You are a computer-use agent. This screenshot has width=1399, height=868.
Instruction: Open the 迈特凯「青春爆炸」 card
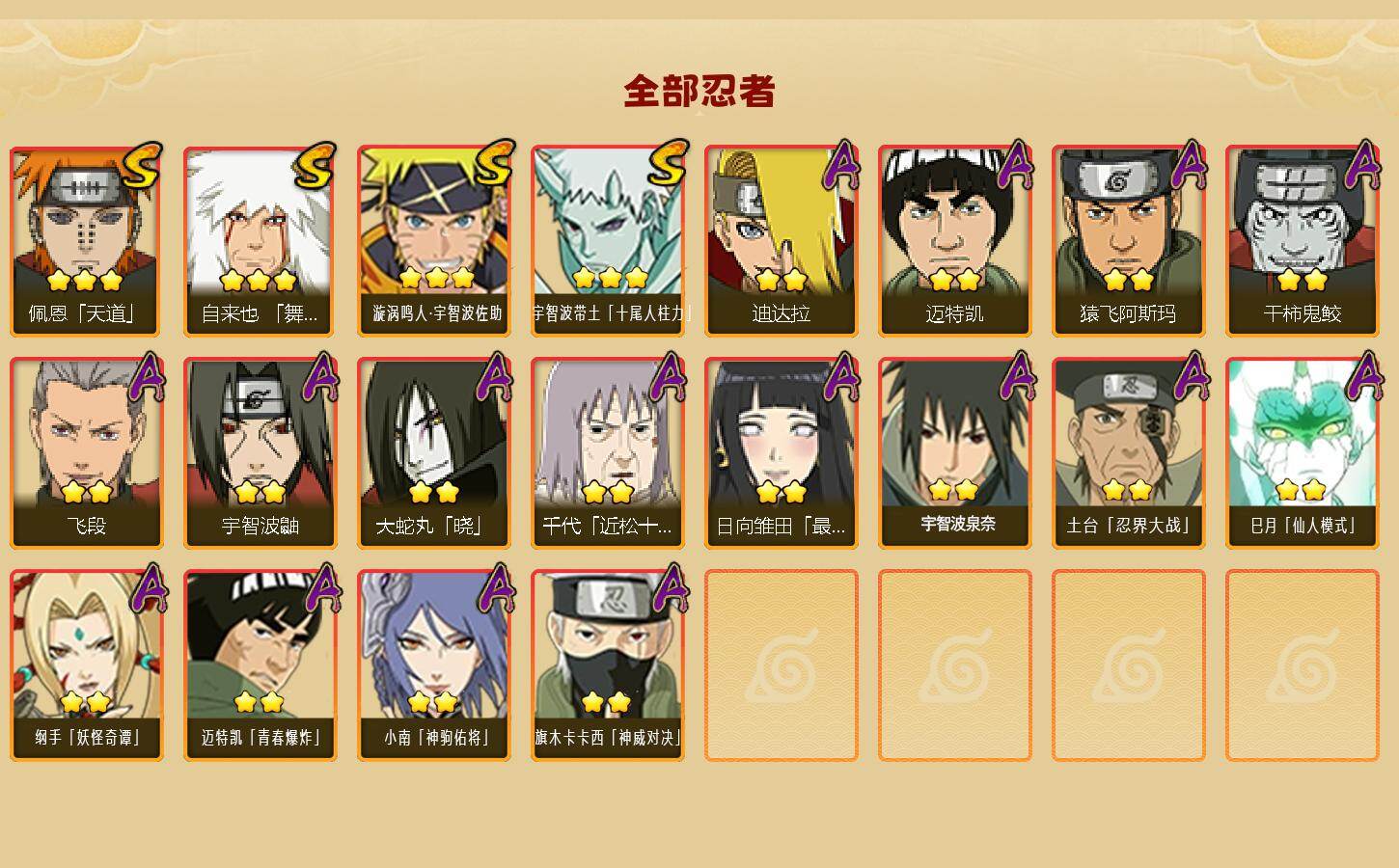pos(261,665)
